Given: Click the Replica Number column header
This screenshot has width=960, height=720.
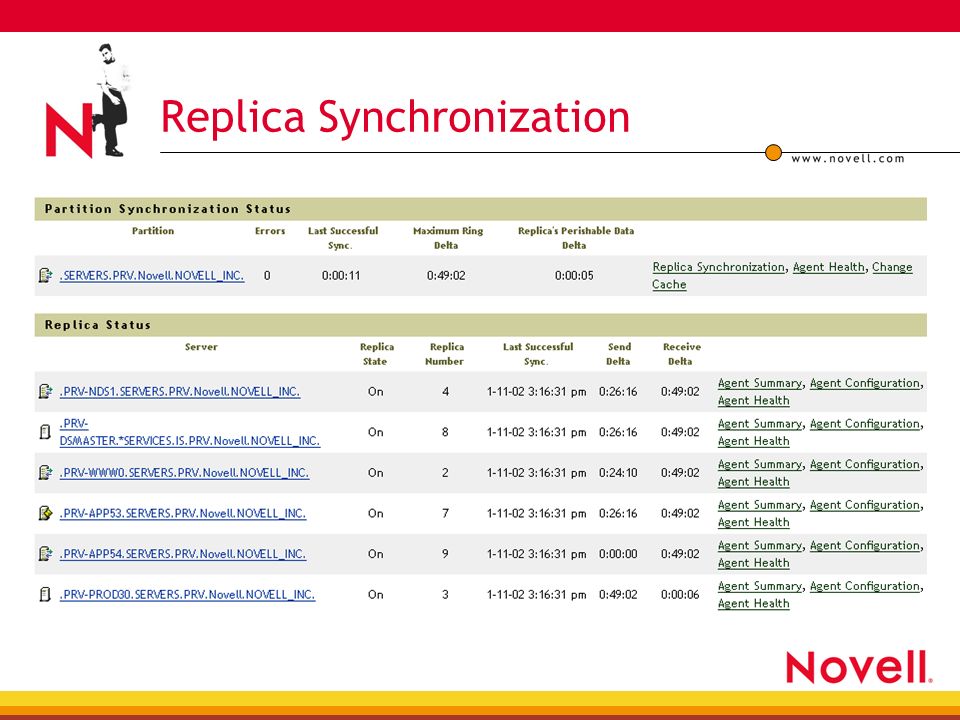Looking at the screenshot, I should pos(445,354).
